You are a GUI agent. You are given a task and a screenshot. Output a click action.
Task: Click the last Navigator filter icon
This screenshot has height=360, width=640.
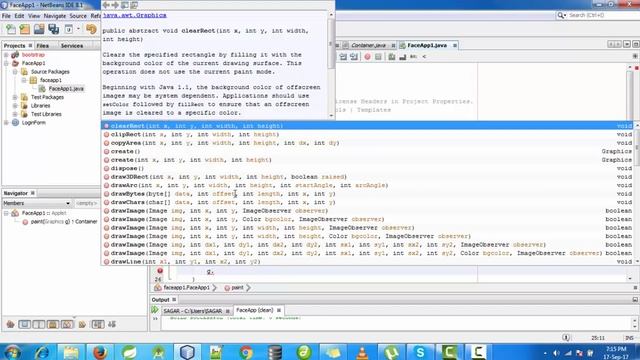(111, 324)
